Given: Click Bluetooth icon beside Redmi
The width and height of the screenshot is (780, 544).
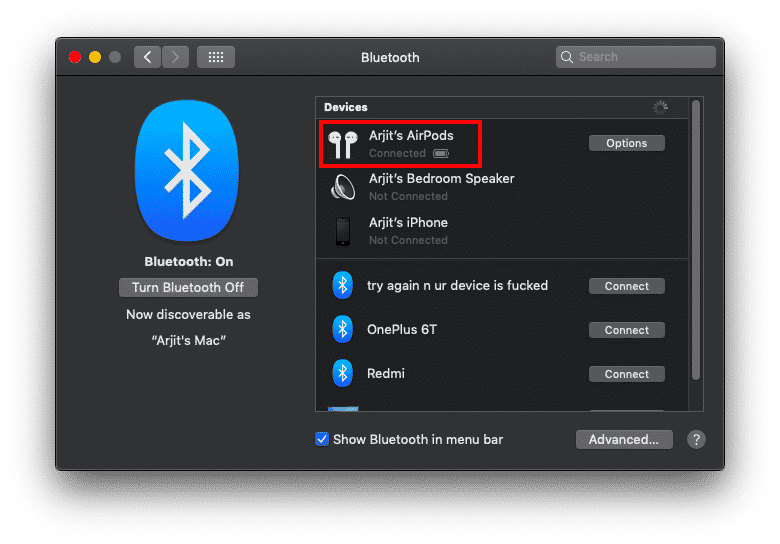Looking at the screenshot, I should point(342,373).
